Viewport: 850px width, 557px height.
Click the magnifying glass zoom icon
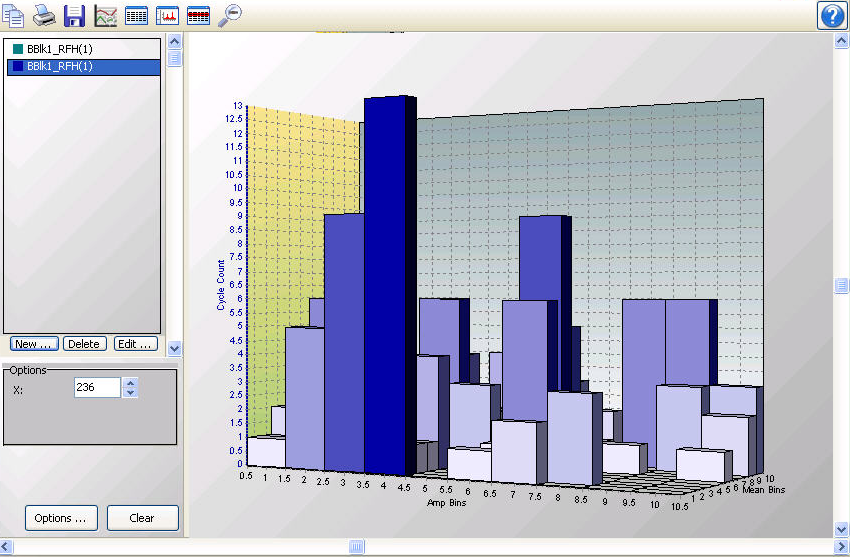[x=229, y=15]
